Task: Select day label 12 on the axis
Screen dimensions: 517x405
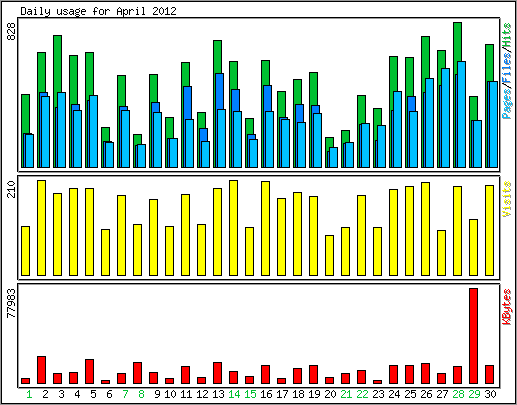Action: pyautogui.click(x=202, y=395)
